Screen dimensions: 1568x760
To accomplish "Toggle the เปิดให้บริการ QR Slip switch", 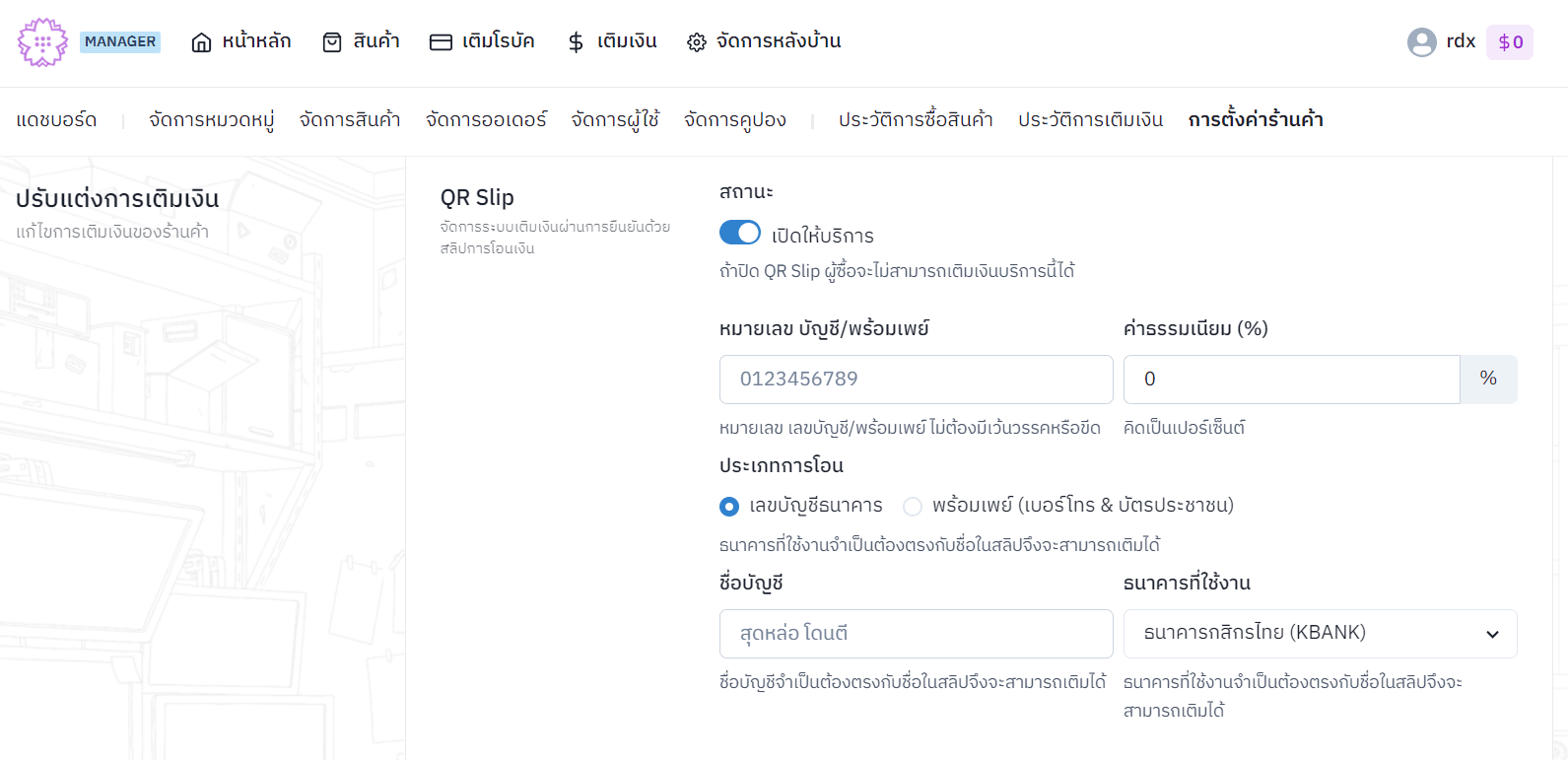I will (740, 233).
